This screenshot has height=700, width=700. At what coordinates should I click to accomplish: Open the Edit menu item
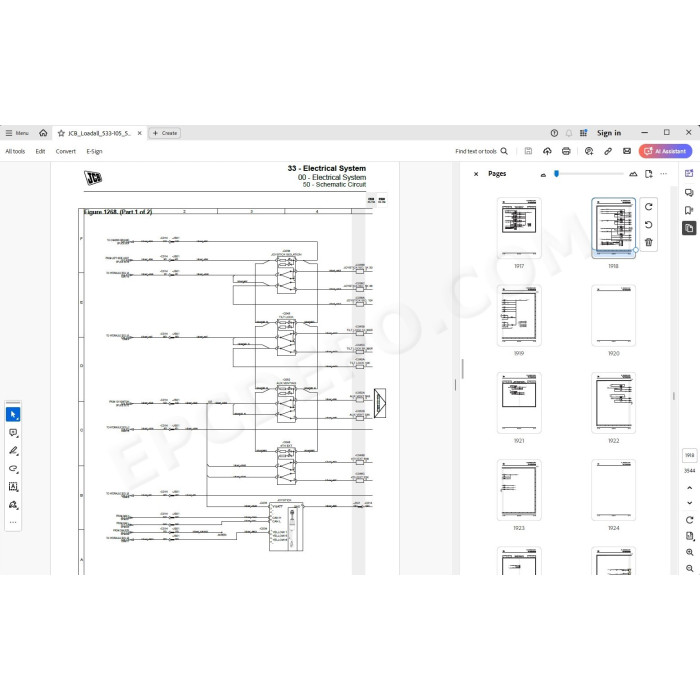40,151
